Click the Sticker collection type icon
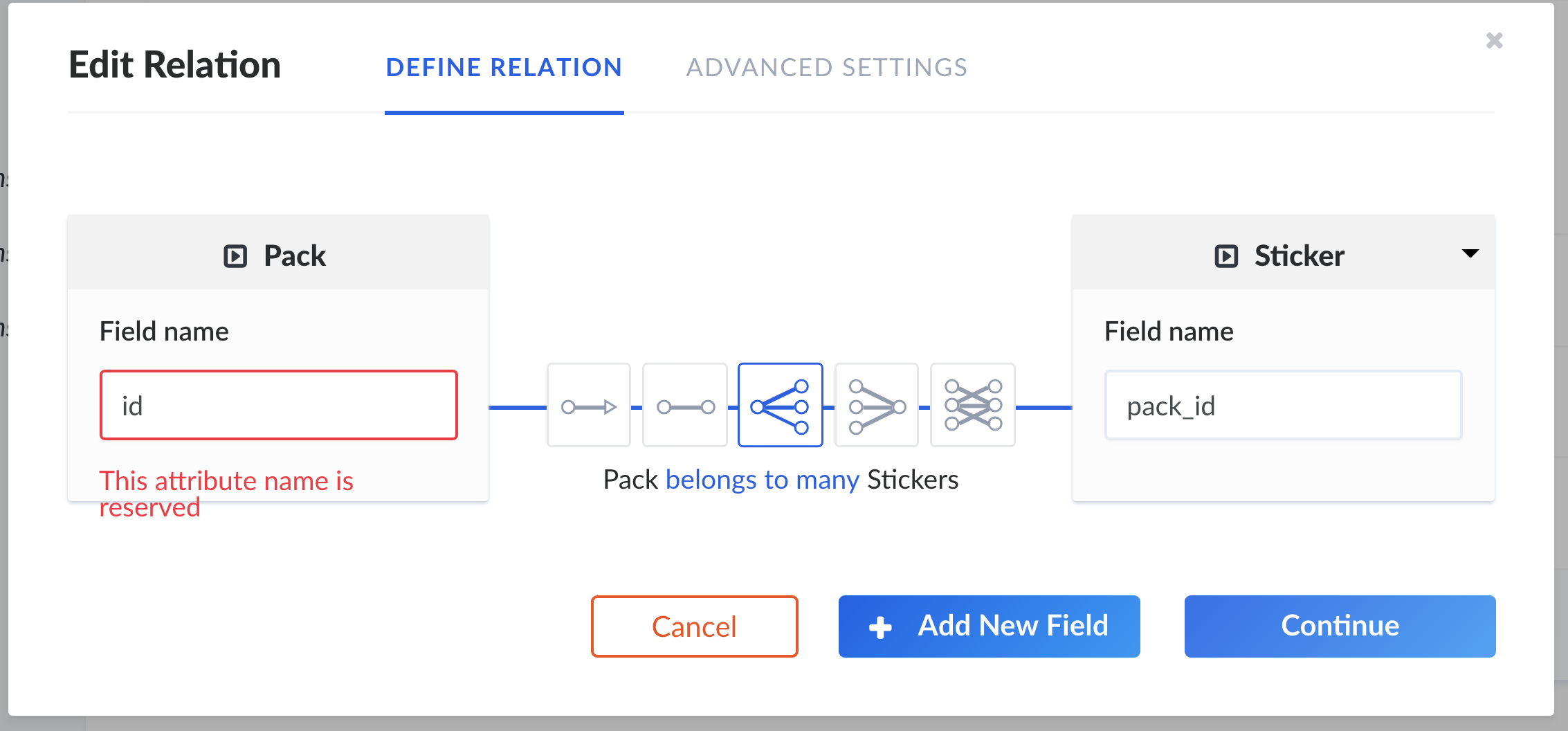This screenshot has height=731, width=1568. pyautogui.click(x=1226, y=255)
